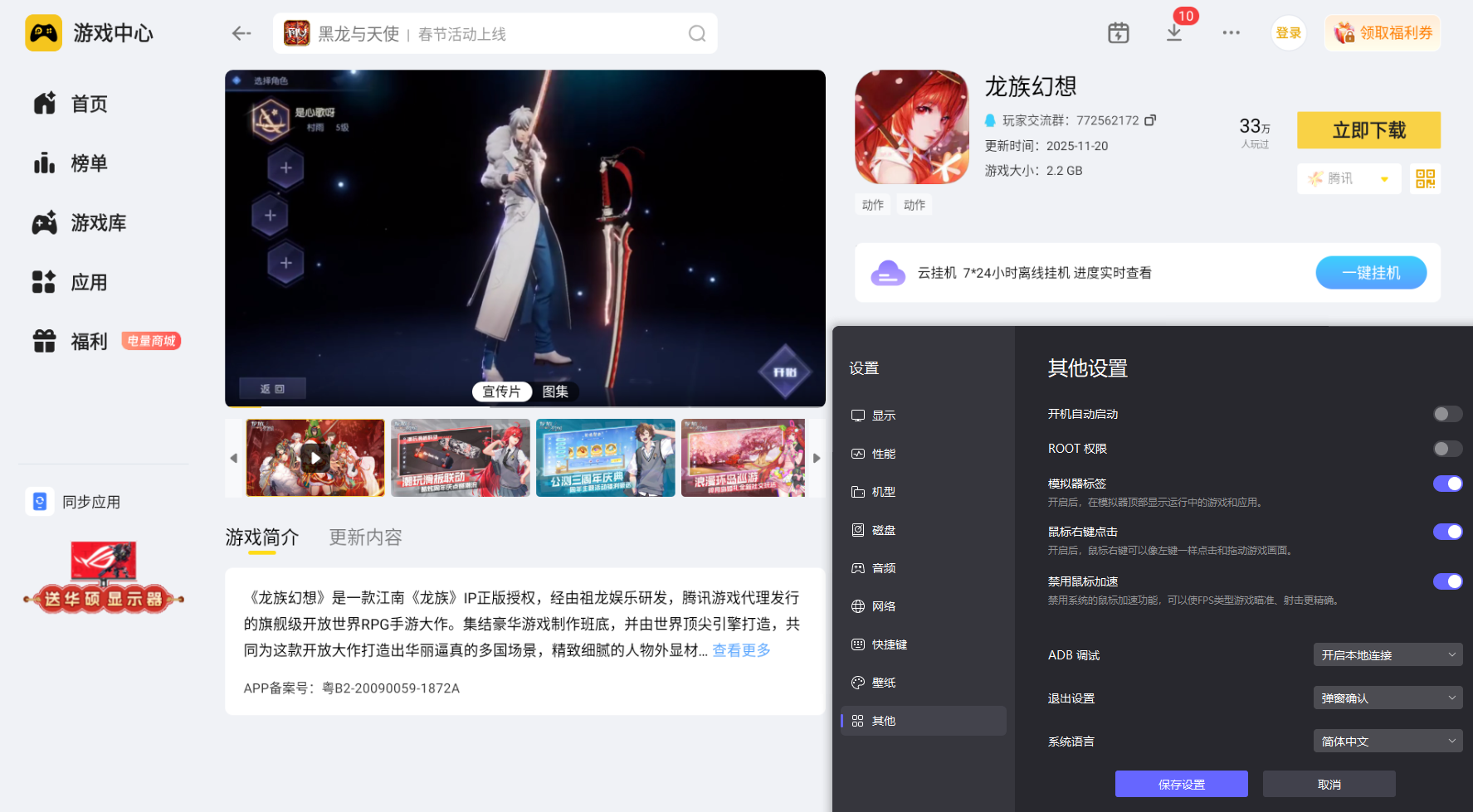Show next thumbnails with right arrow
1473x812 pixels.
coord(817,458)
